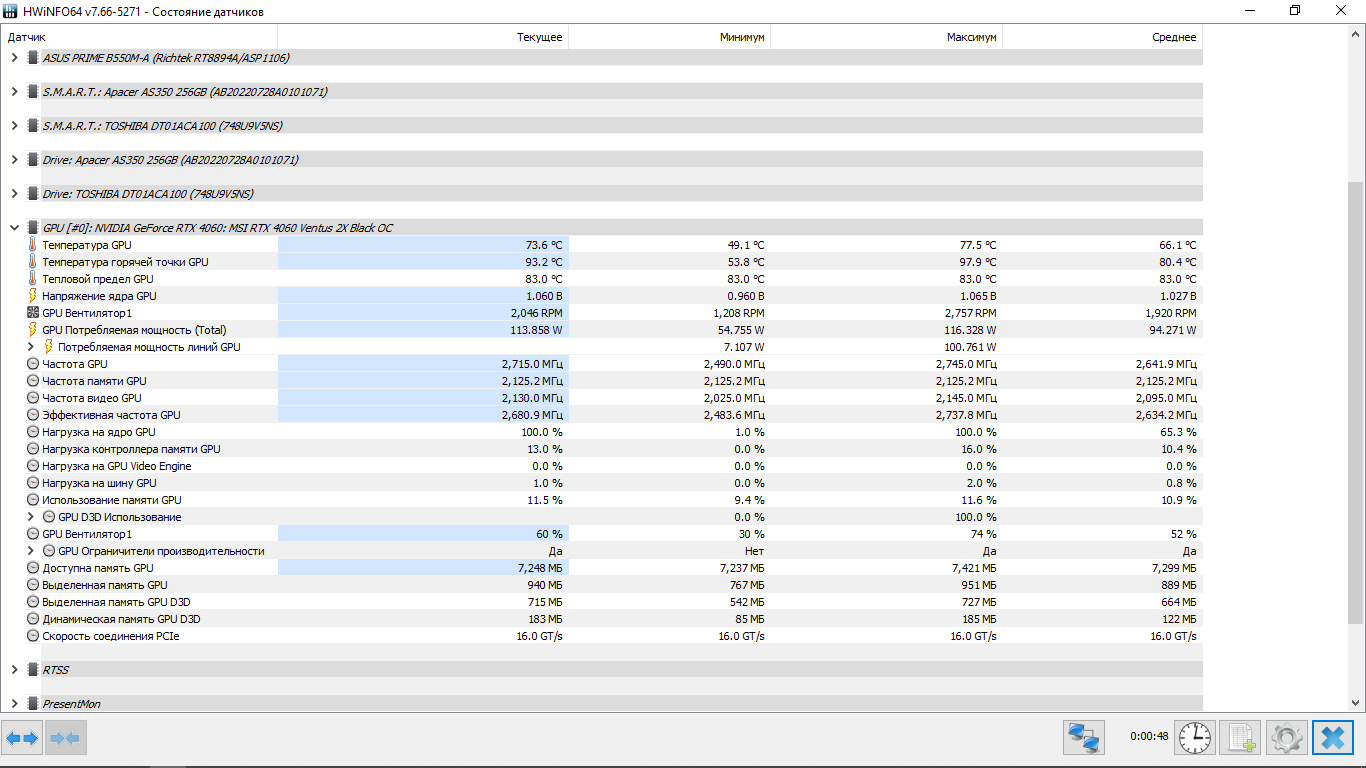Click circle icon beside Нагрузка на ядро GPU
This screenshot has height=768, width=1366.
pos(32,432)
